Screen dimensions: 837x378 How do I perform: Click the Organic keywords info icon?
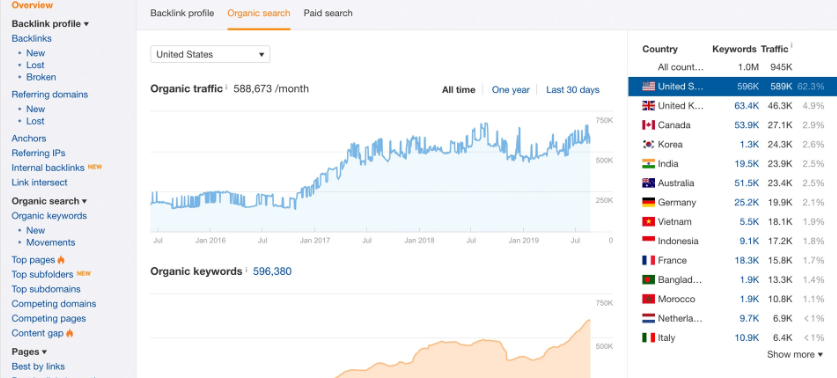coord(246,270)
